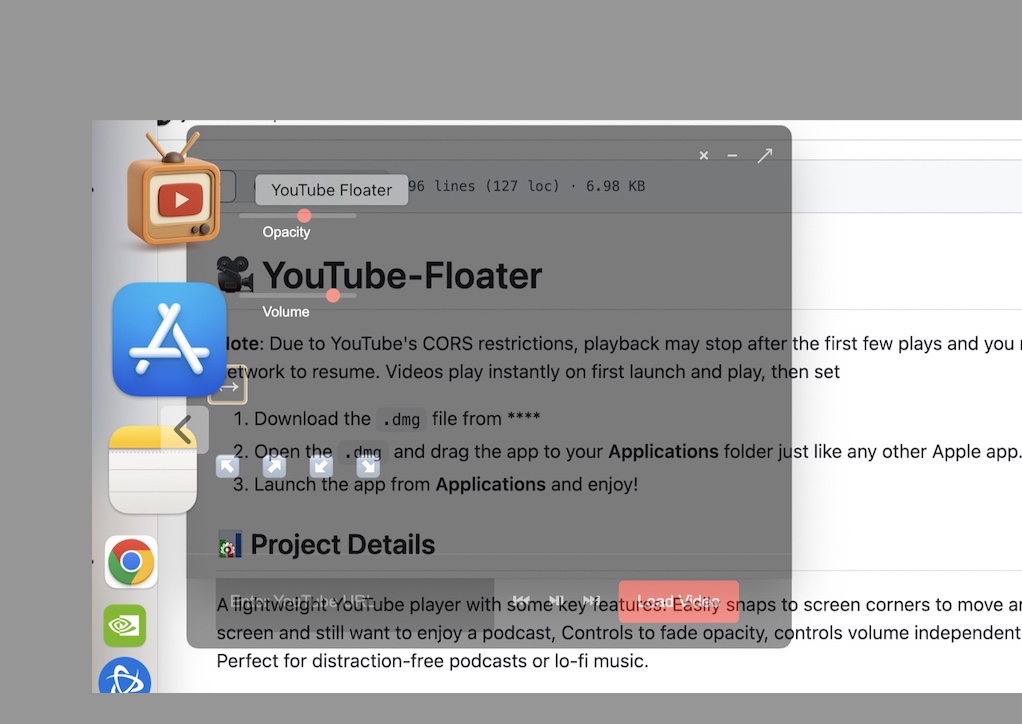This screenshot has width=1022, height=724.
Task: Adjust the Volume slider handle
Action: (x=333, y=295)
